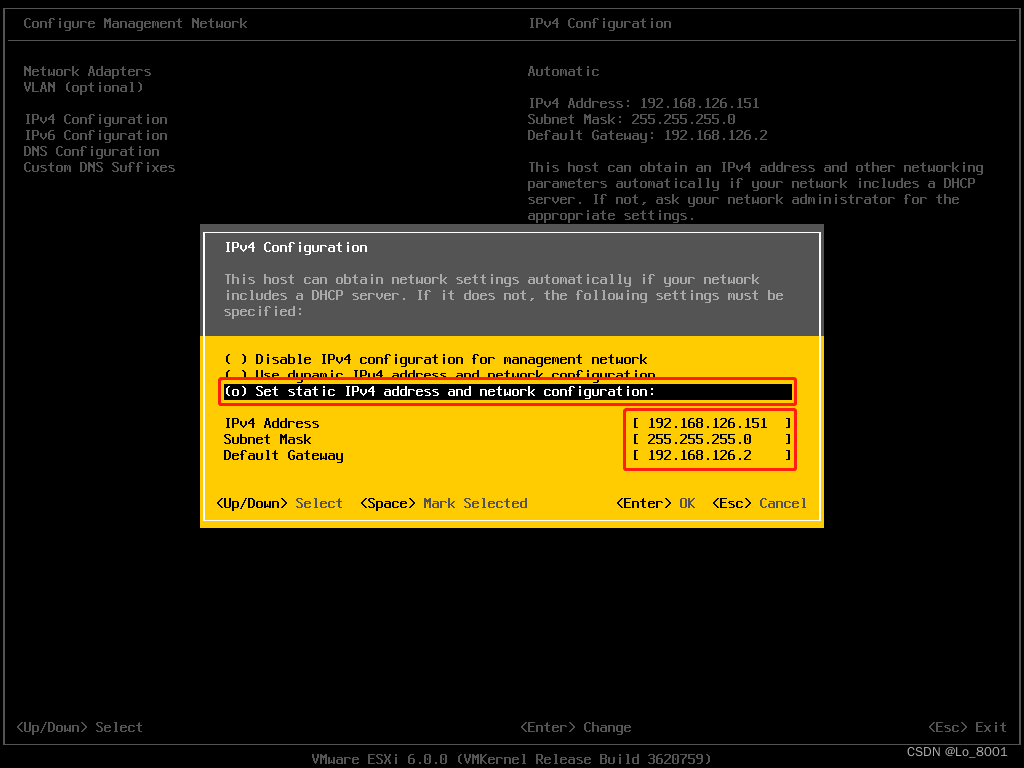Click the Automatic status text

point(563,71)
